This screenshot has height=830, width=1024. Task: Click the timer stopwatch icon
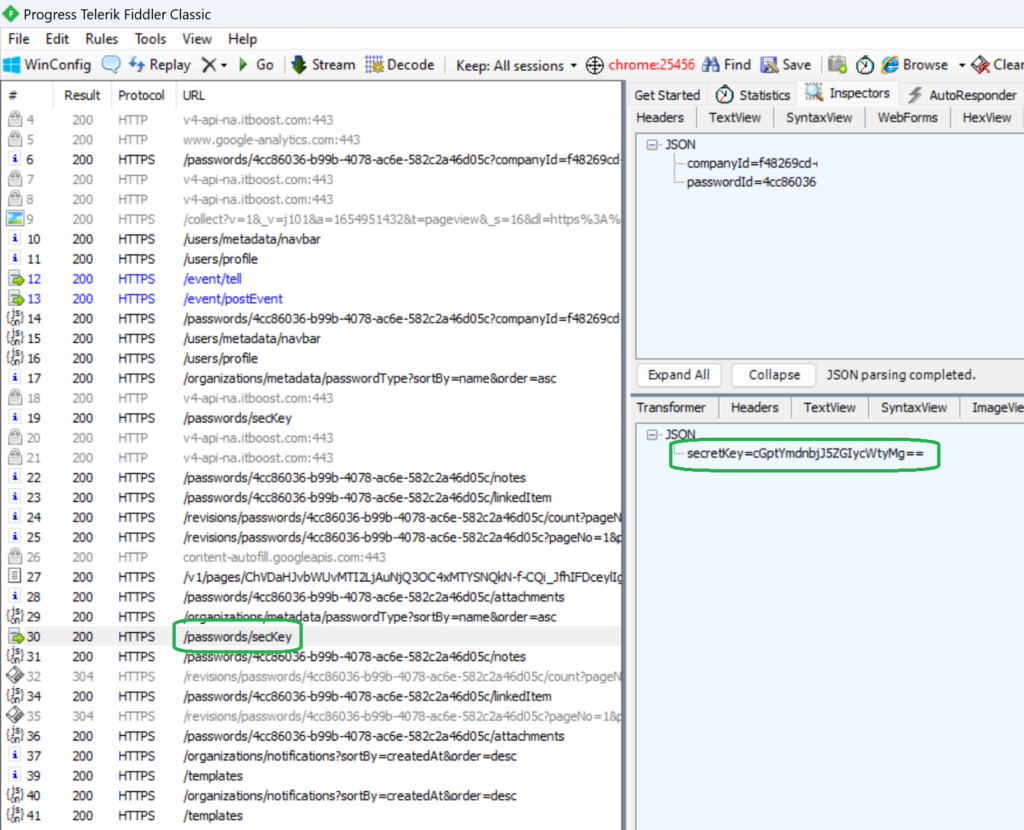[x=865, y=65]
